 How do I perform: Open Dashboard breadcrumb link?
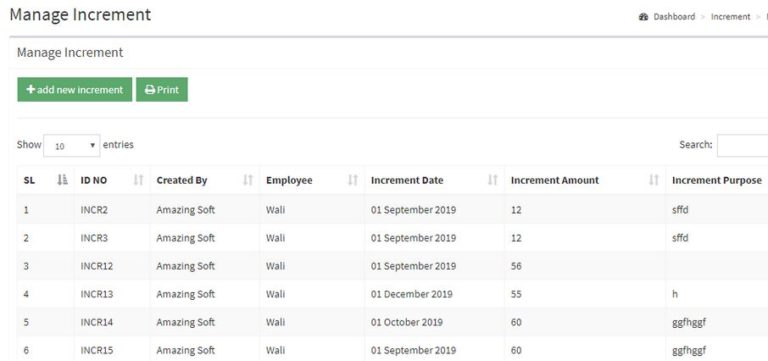pos(674,17)
